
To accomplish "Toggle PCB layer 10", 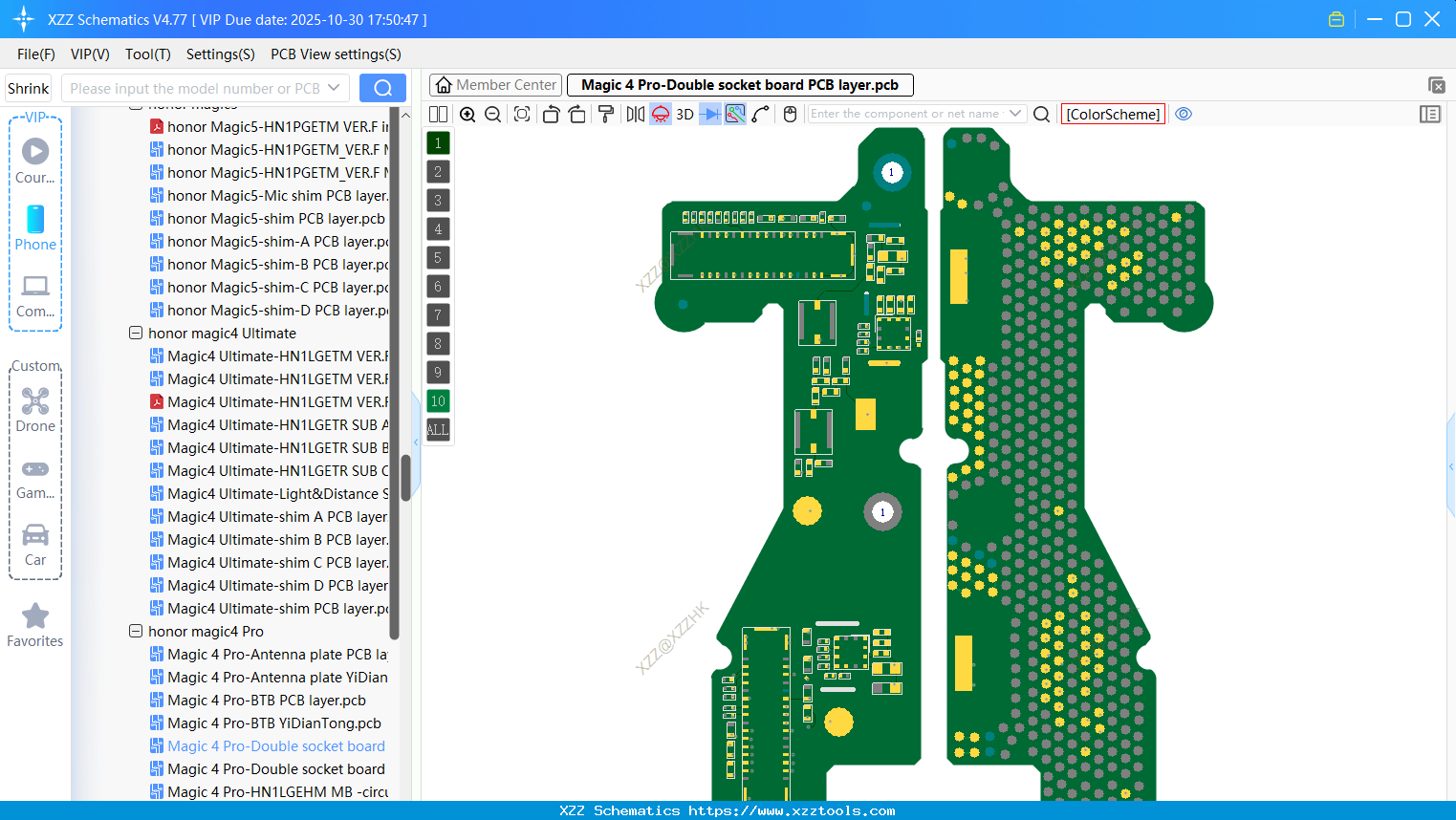I will coord(438,400).
